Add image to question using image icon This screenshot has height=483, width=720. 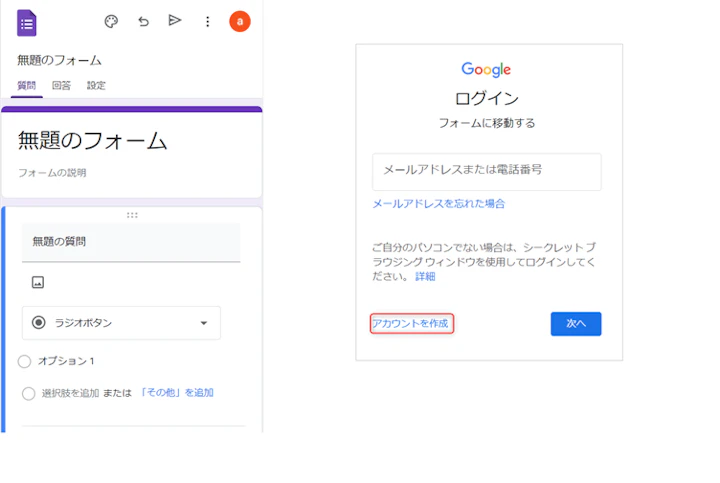coord(38,283)
